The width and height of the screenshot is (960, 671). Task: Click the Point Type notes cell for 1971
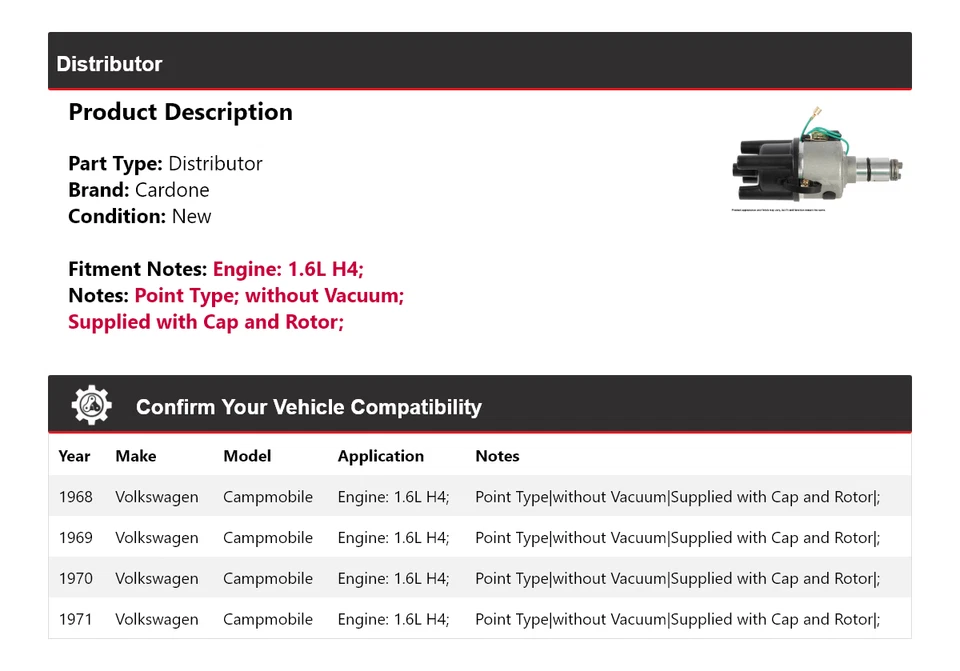(x=678, y=620)
